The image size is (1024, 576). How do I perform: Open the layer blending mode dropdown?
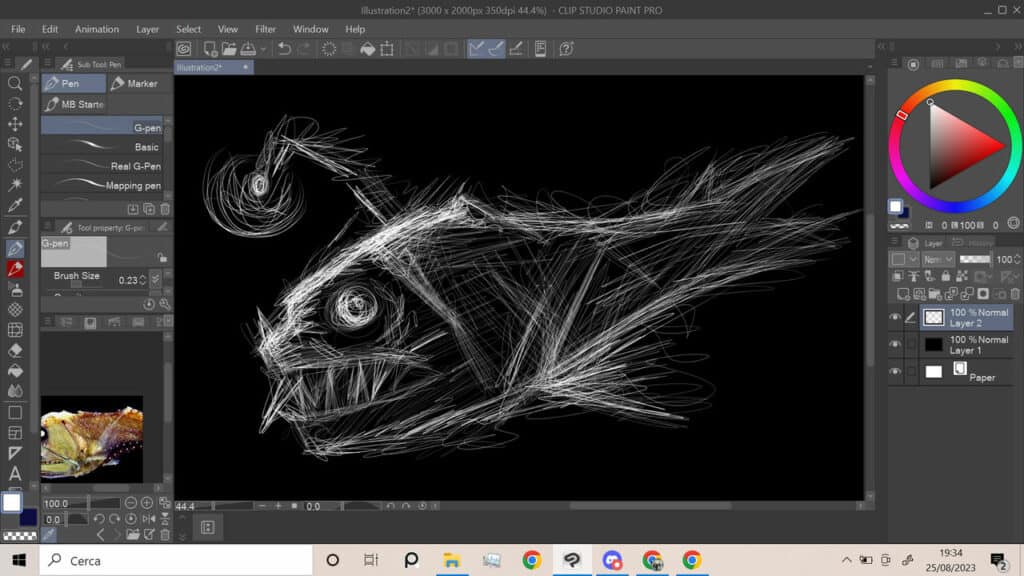940,259
